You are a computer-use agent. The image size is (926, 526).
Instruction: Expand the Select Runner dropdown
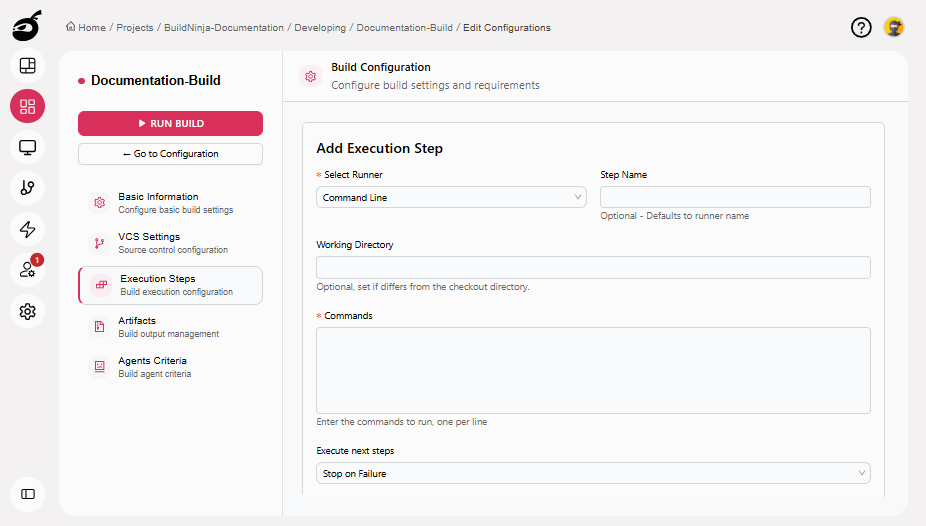451,198
